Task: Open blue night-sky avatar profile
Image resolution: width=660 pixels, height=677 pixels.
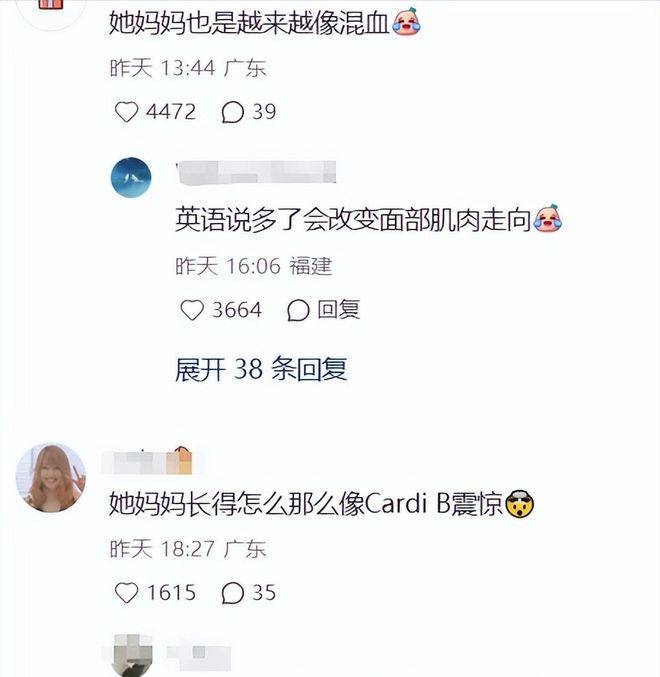Action: click(131, 177)
